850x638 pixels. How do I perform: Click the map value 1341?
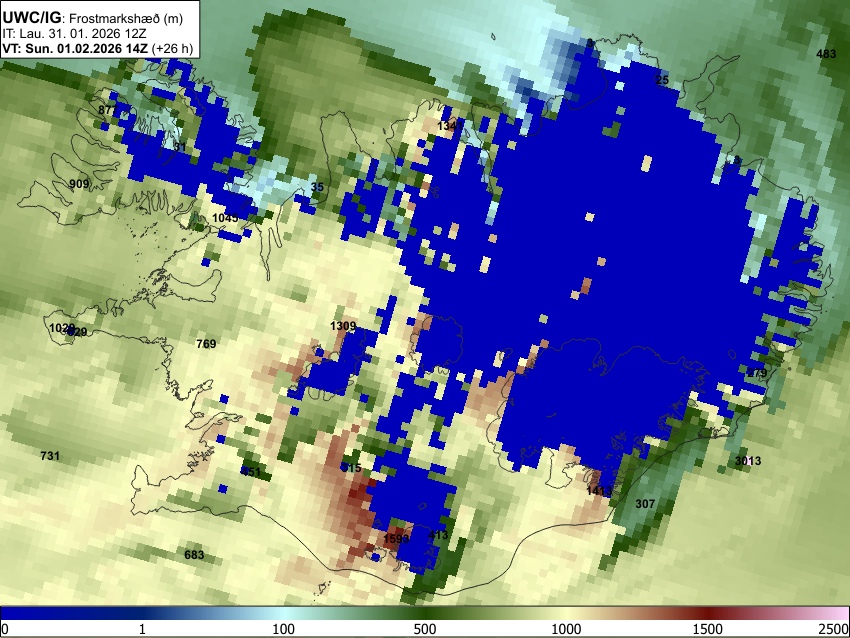click(x=450, y=126)
